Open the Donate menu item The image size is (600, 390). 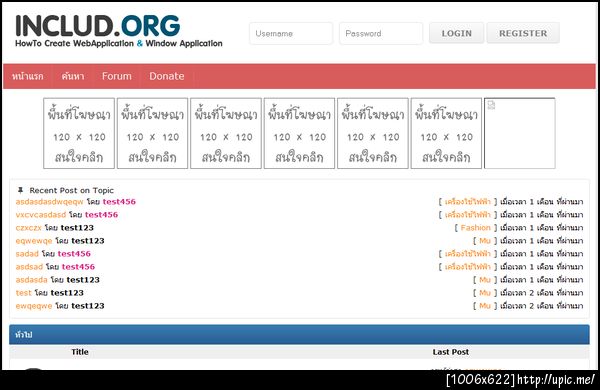[x=167, y=76]
